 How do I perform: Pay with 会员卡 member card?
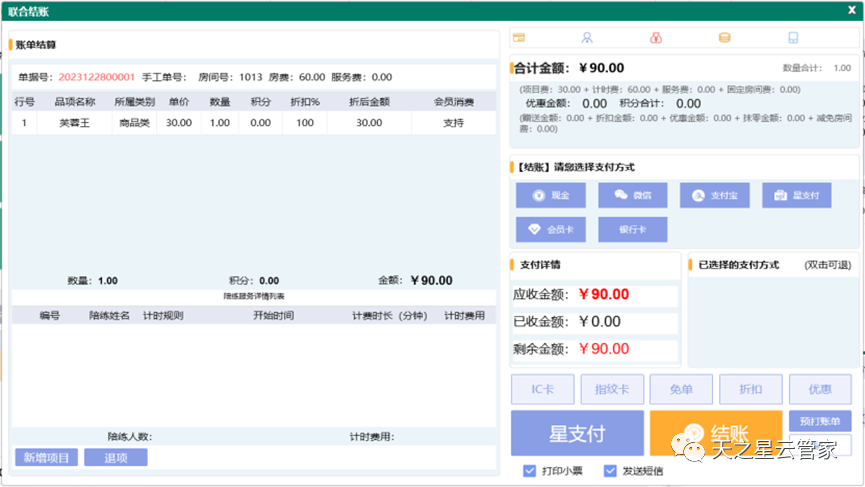(x=550, y=229)
